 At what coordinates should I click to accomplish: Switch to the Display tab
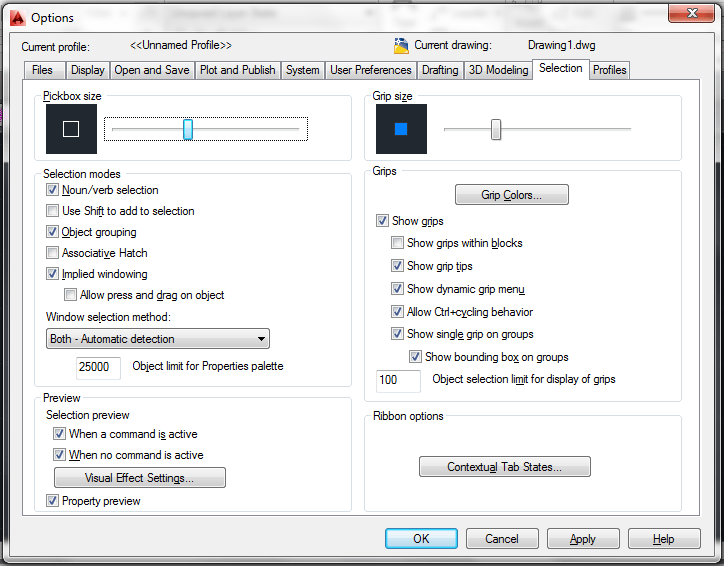tap(87, 70)
